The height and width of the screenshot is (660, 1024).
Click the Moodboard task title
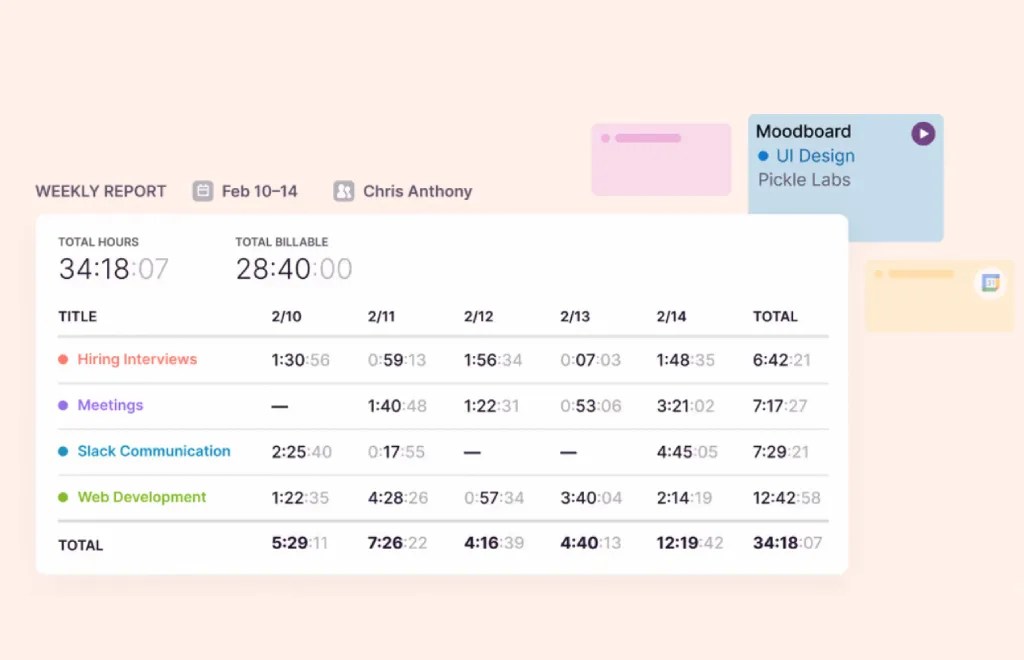803,131
